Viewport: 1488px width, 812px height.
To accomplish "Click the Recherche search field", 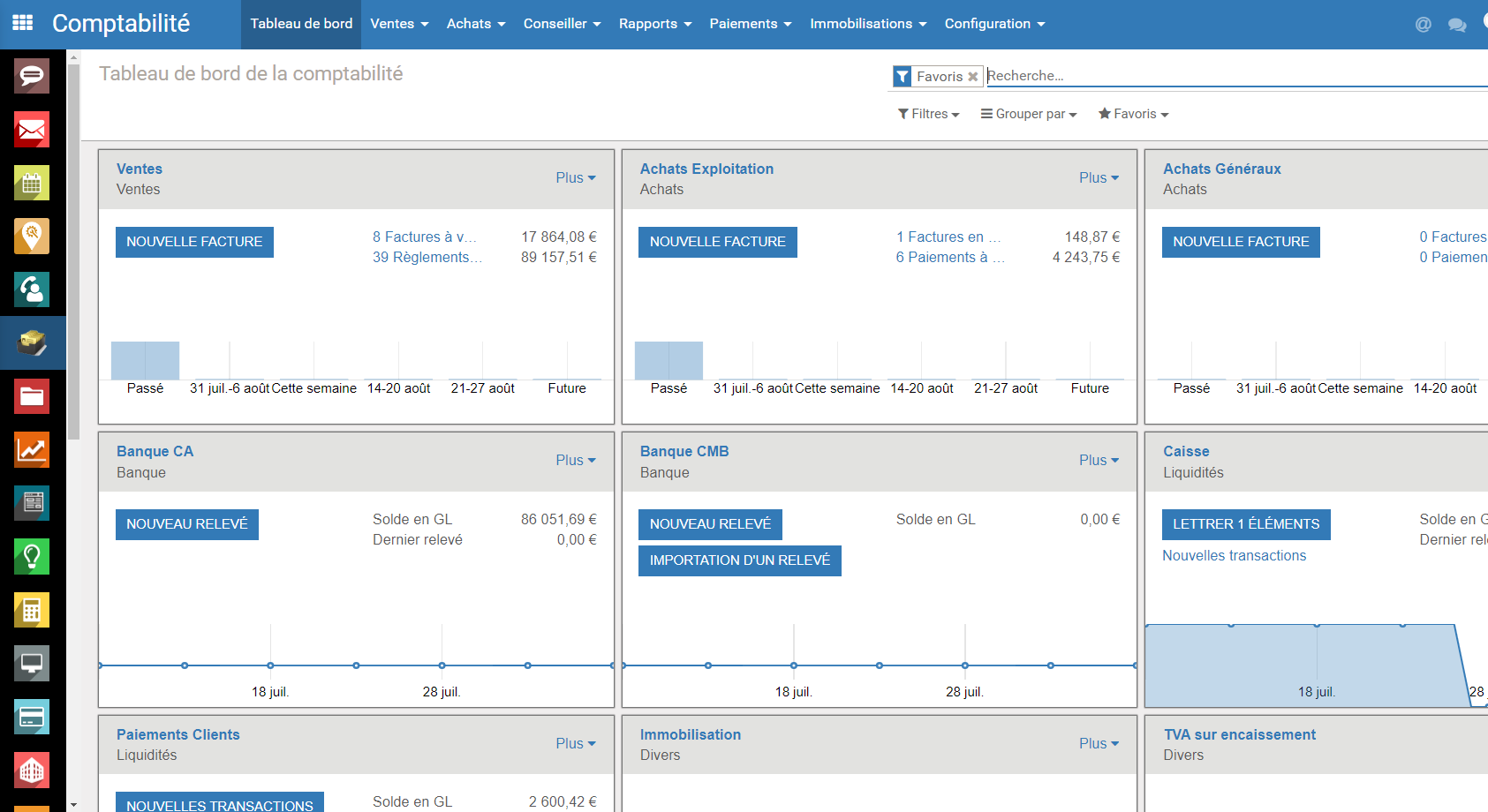I will (1236, 76).
